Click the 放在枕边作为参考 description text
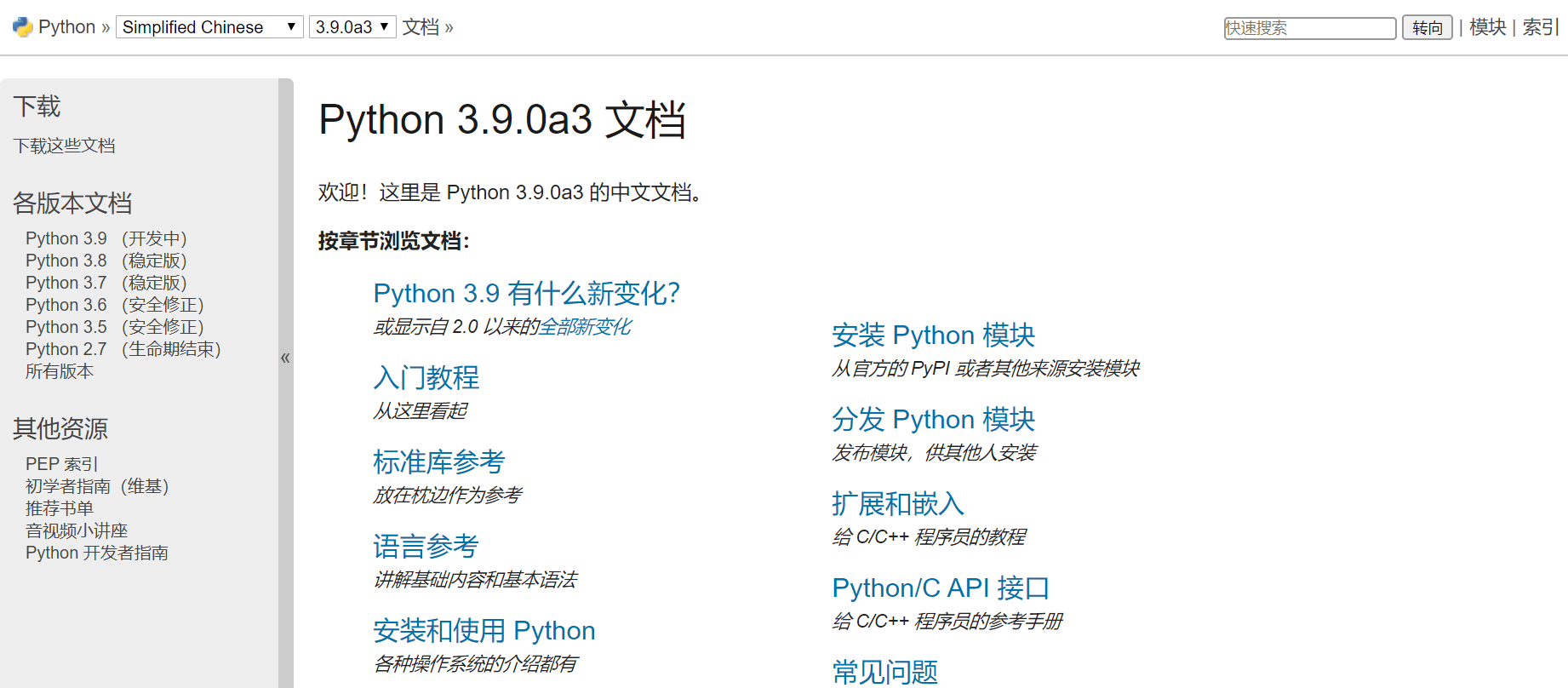 click(x=448, y=496)
